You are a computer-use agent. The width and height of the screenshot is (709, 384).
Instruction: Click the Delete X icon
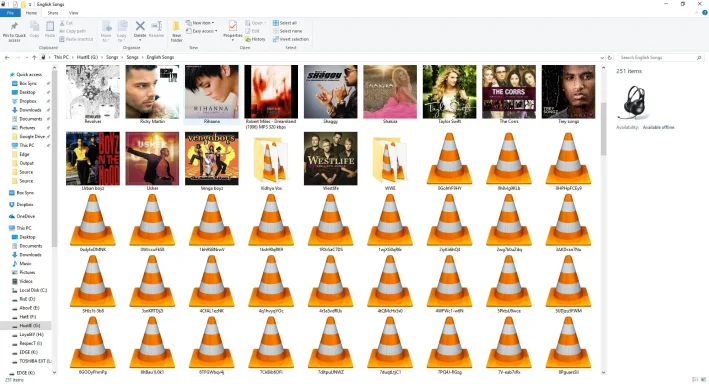coord(140,26)
